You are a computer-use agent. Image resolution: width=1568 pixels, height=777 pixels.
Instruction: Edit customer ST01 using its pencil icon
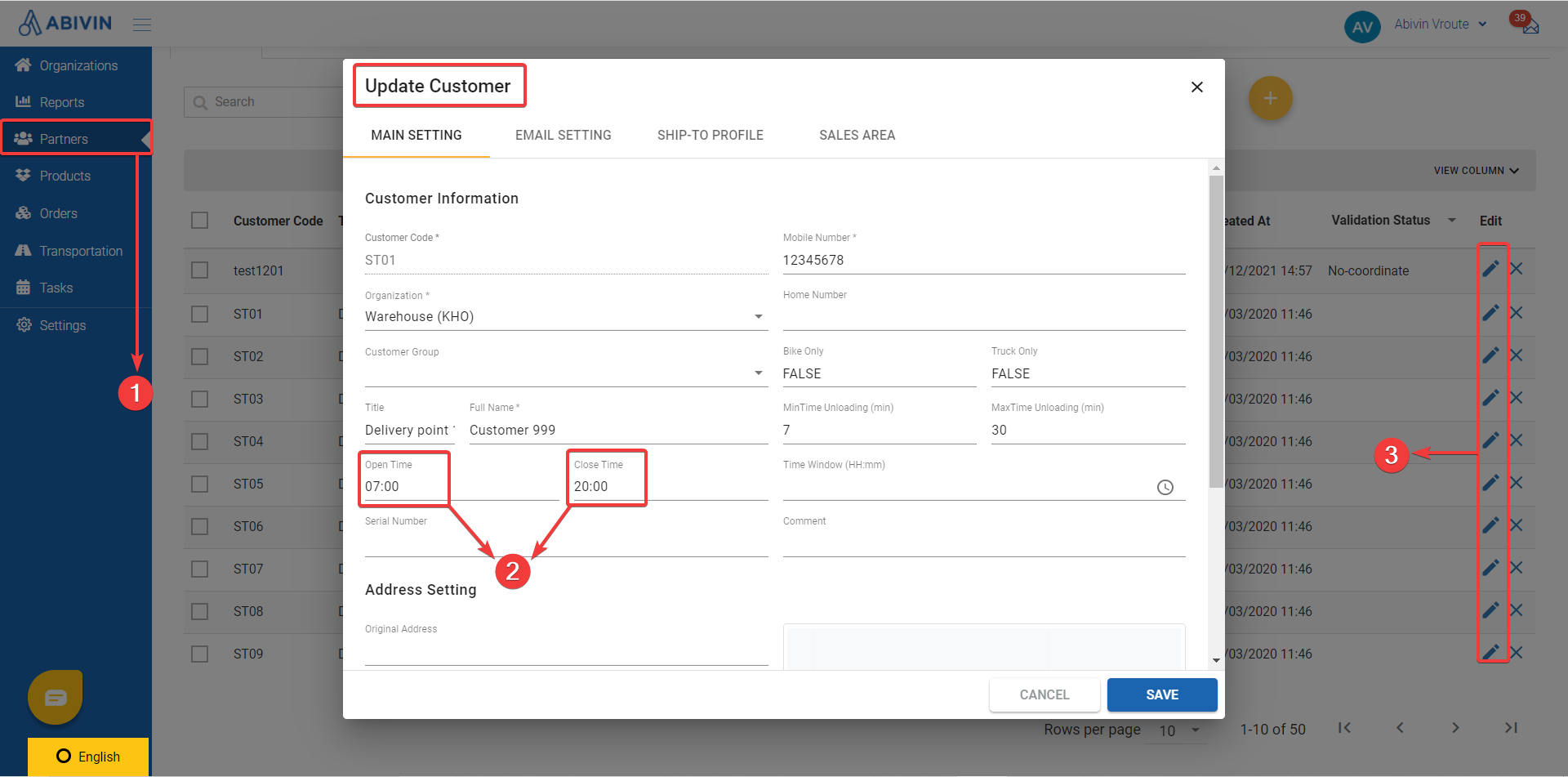click(x=1490, y=313)
